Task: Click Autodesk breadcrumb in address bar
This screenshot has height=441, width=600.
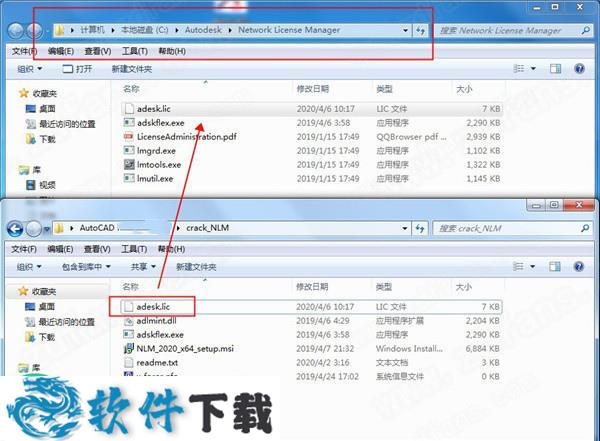Action: (203, 30)
